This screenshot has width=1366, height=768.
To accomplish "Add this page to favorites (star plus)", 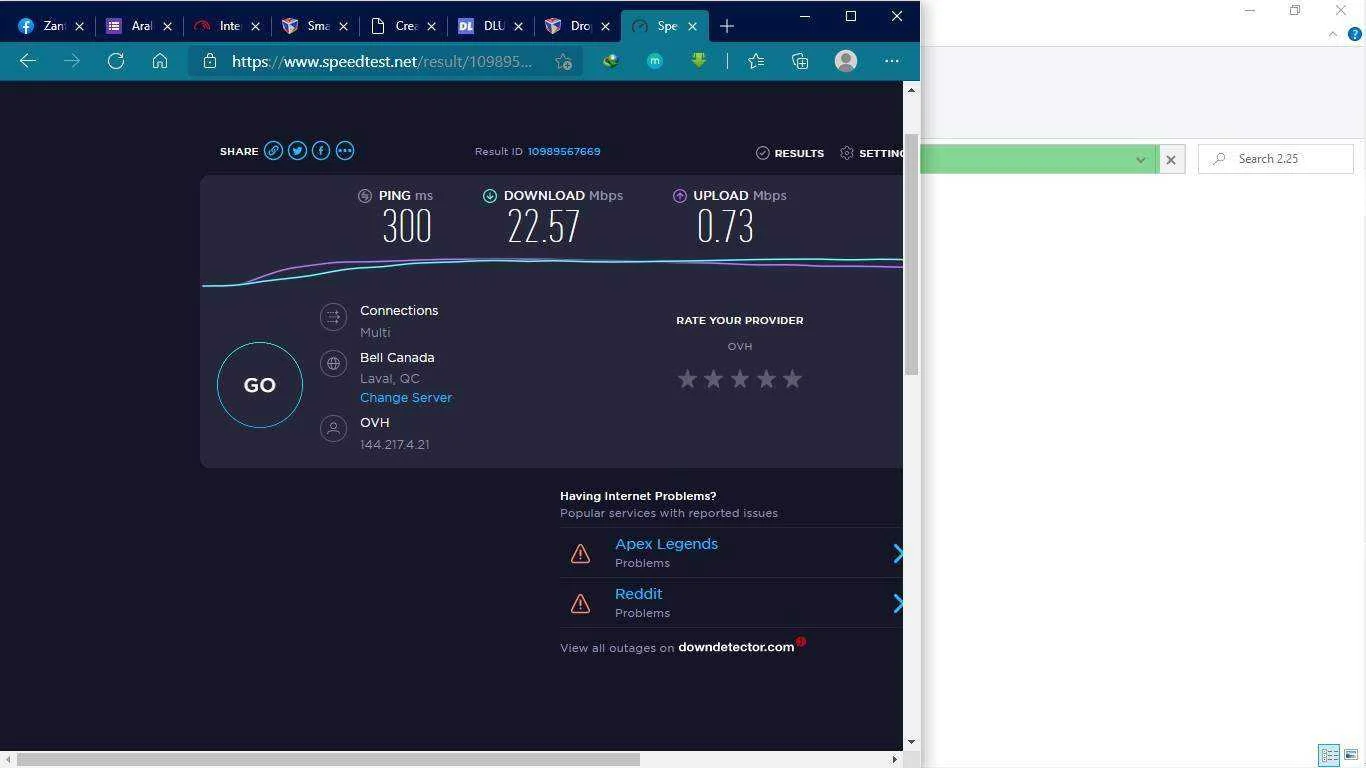I will coord(564,62).
